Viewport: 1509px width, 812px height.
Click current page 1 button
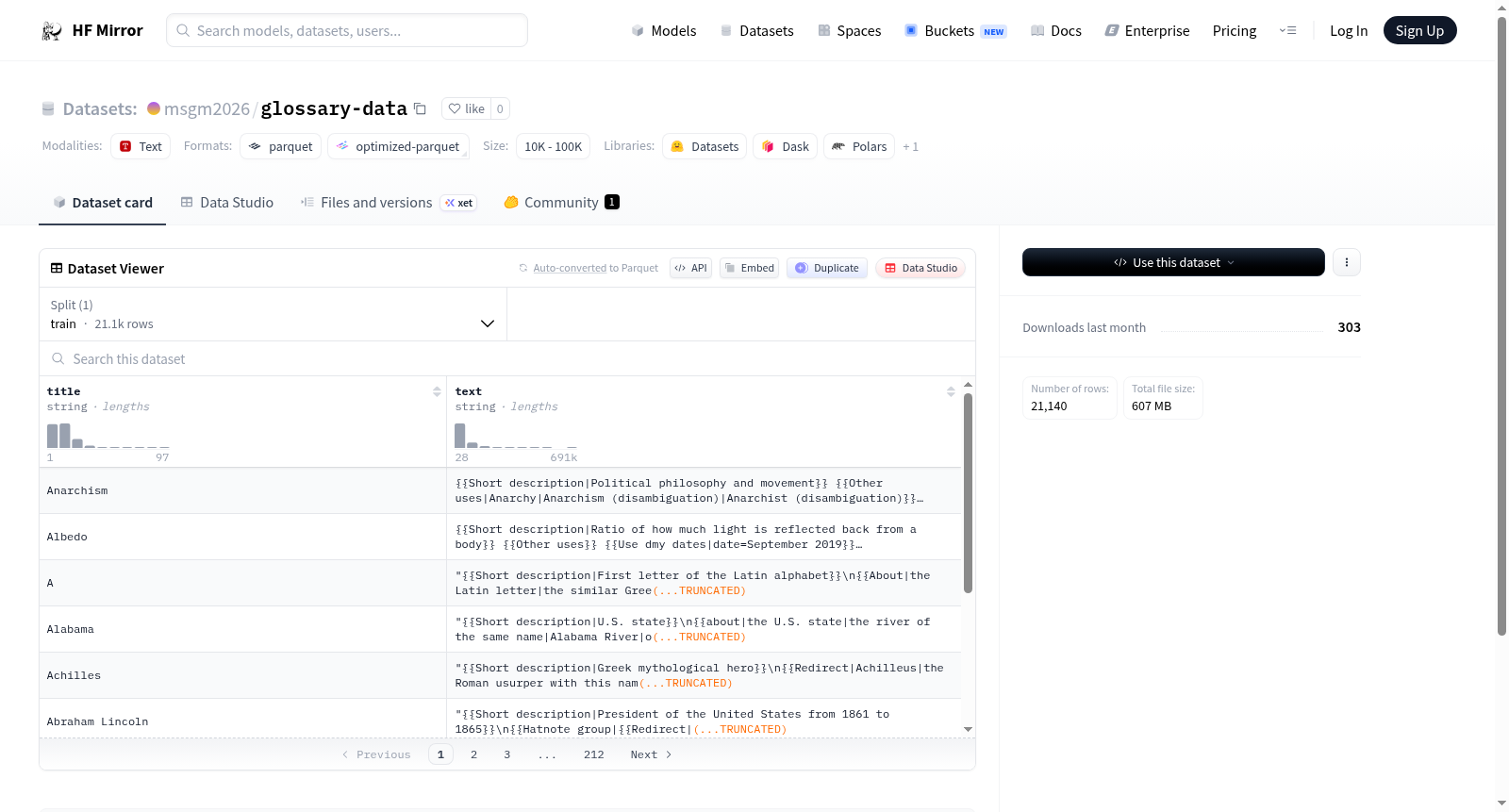pyautogui.click(x=440, y=754)
